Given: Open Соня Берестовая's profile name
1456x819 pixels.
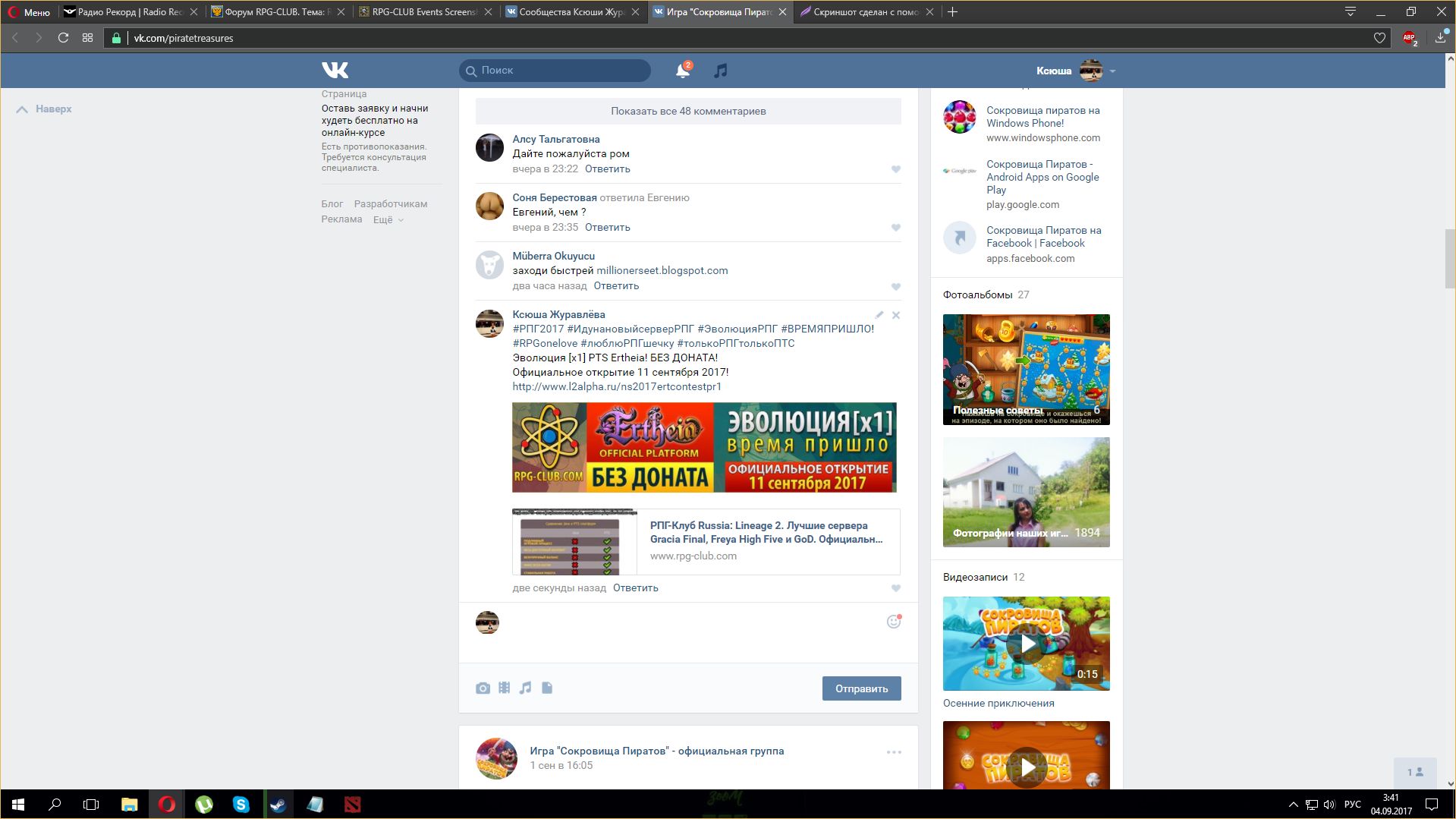Looking at the screenshot, I should click(554, 197).
